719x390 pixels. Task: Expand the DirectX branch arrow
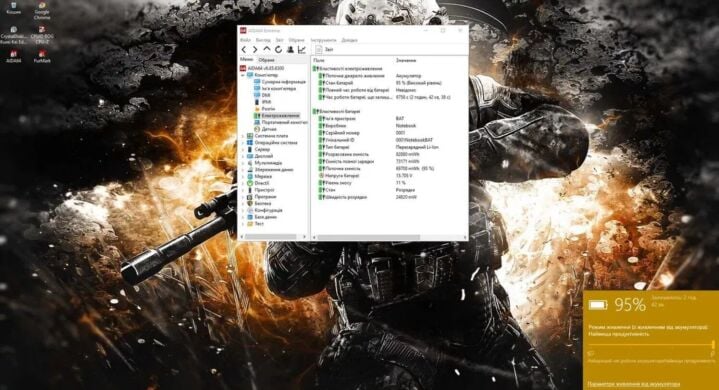tap(243, 183)
